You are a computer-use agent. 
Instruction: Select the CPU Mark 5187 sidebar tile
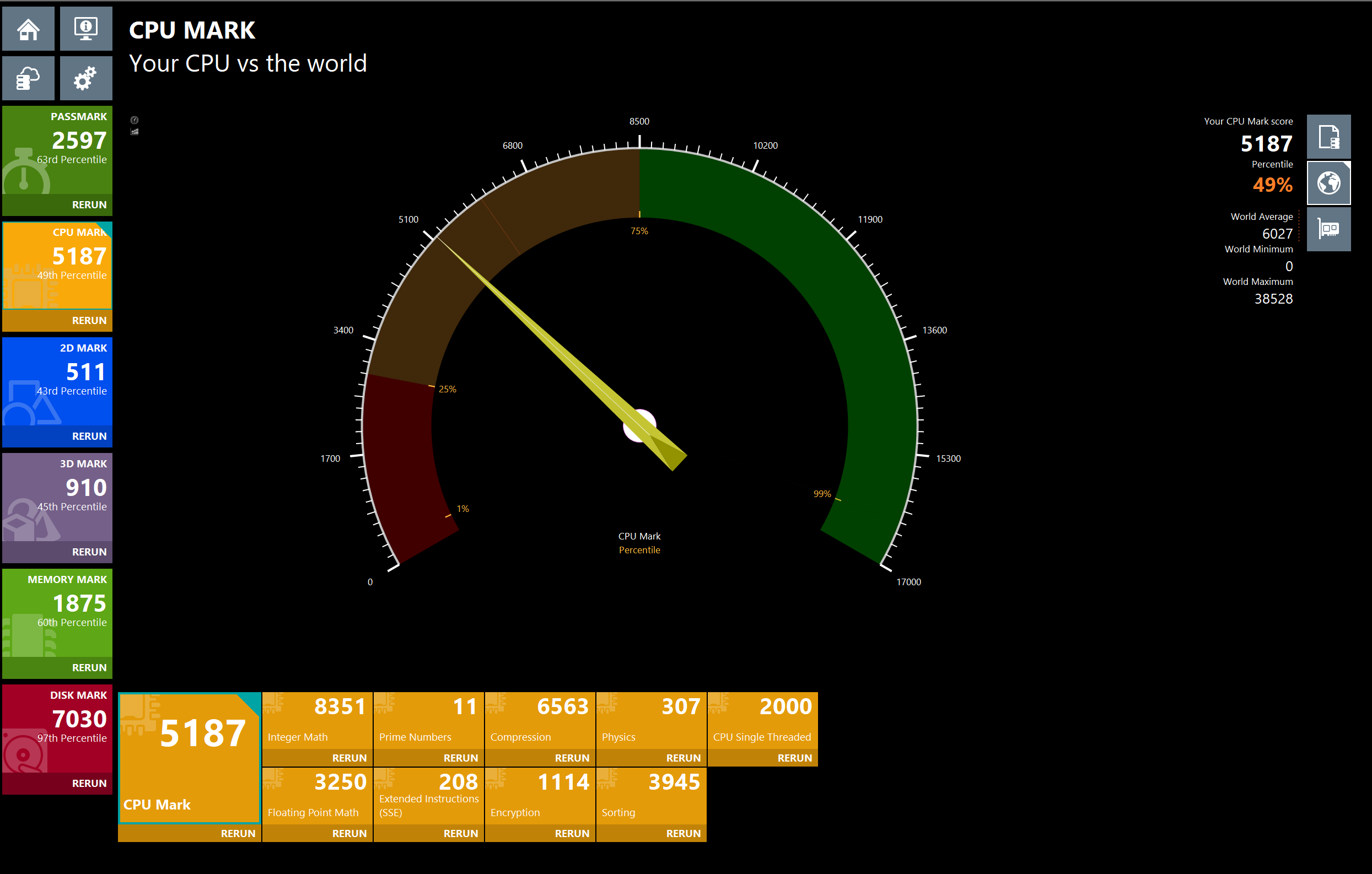pyautogui.click(x=57, y=266)
